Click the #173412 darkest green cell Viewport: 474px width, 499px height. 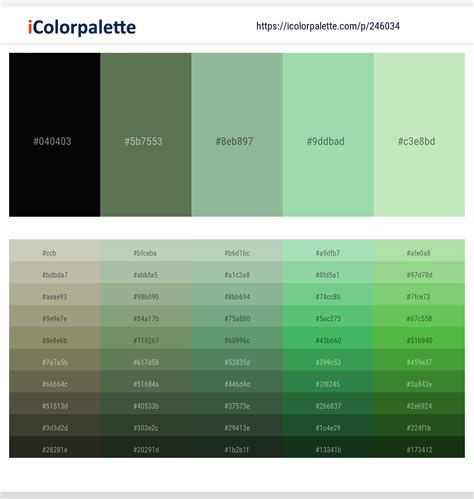click(x=419, y=447)
